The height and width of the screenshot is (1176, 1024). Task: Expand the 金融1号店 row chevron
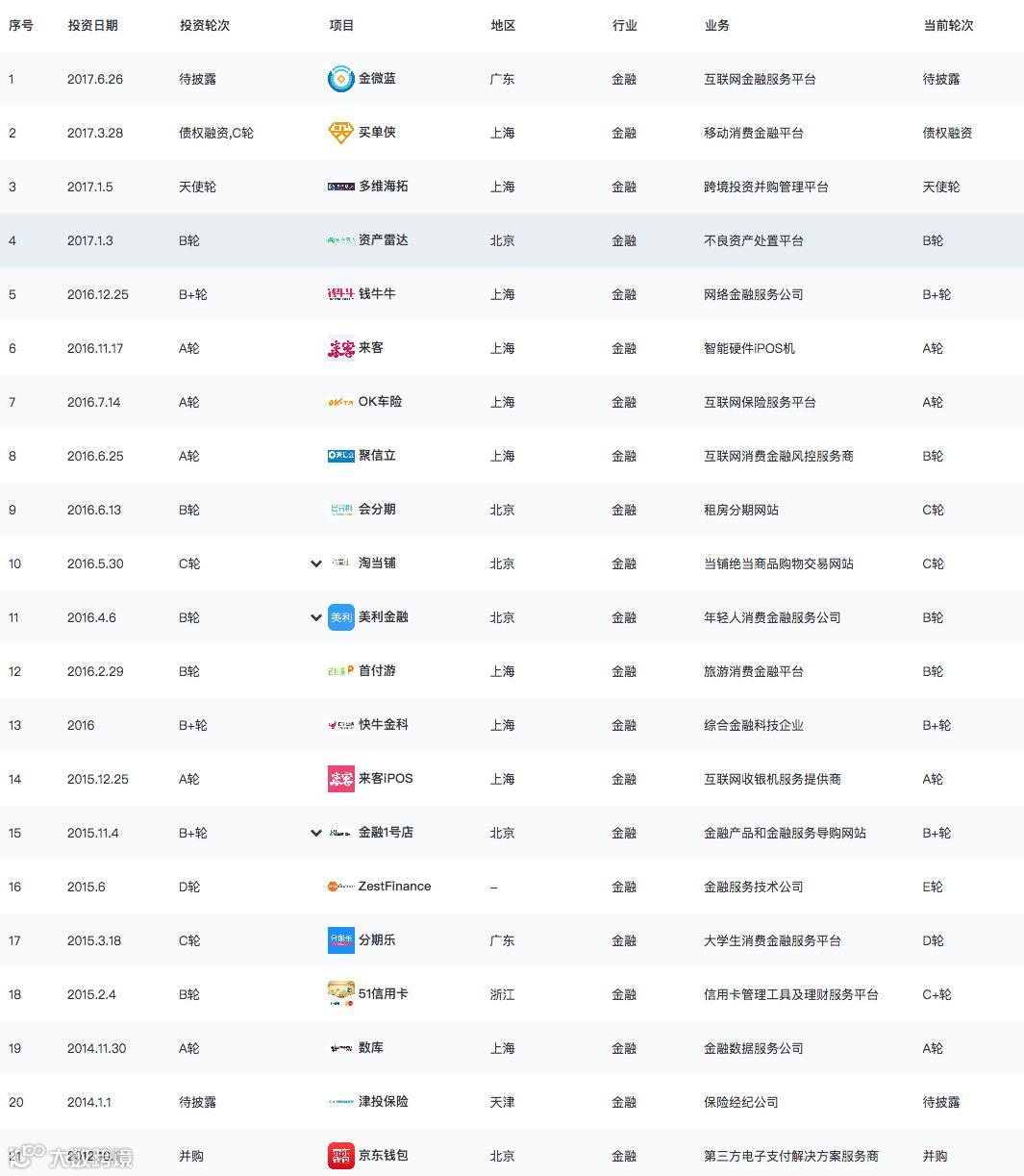(315, 833)
